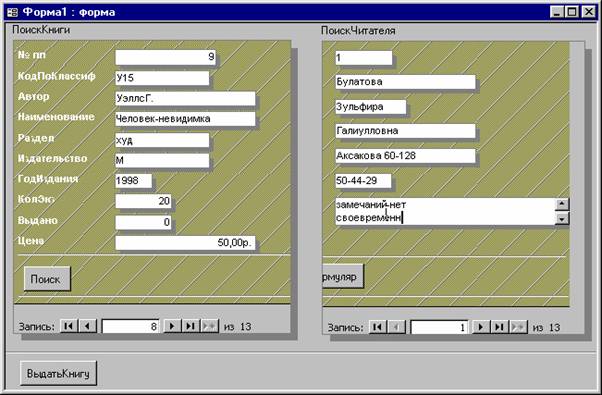Click the Автор label
The image size is (602, 395).
(33, 96)
